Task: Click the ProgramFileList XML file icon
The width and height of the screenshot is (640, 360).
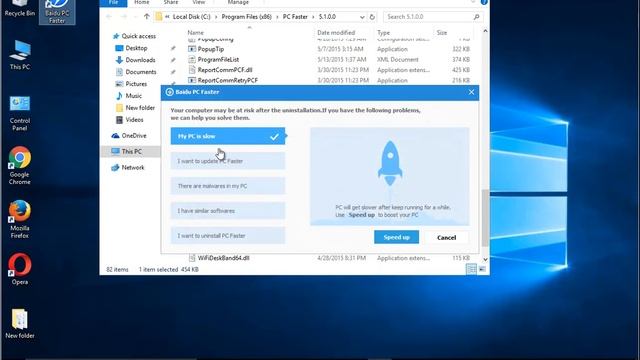Action: (192, 59)
